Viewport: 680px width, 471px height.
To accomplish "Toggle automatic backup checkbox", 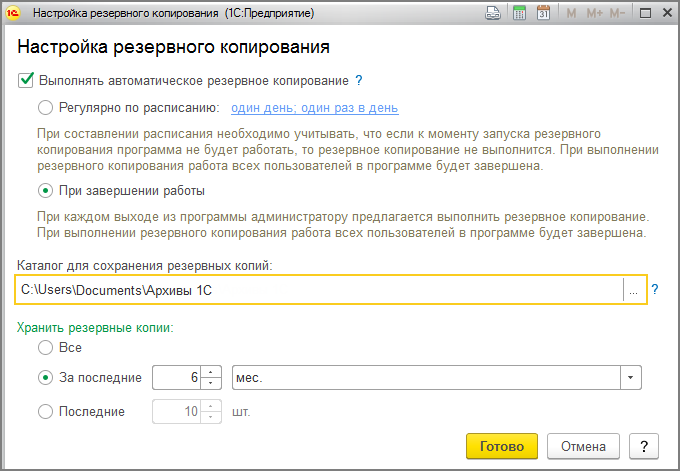I will 26,80.
